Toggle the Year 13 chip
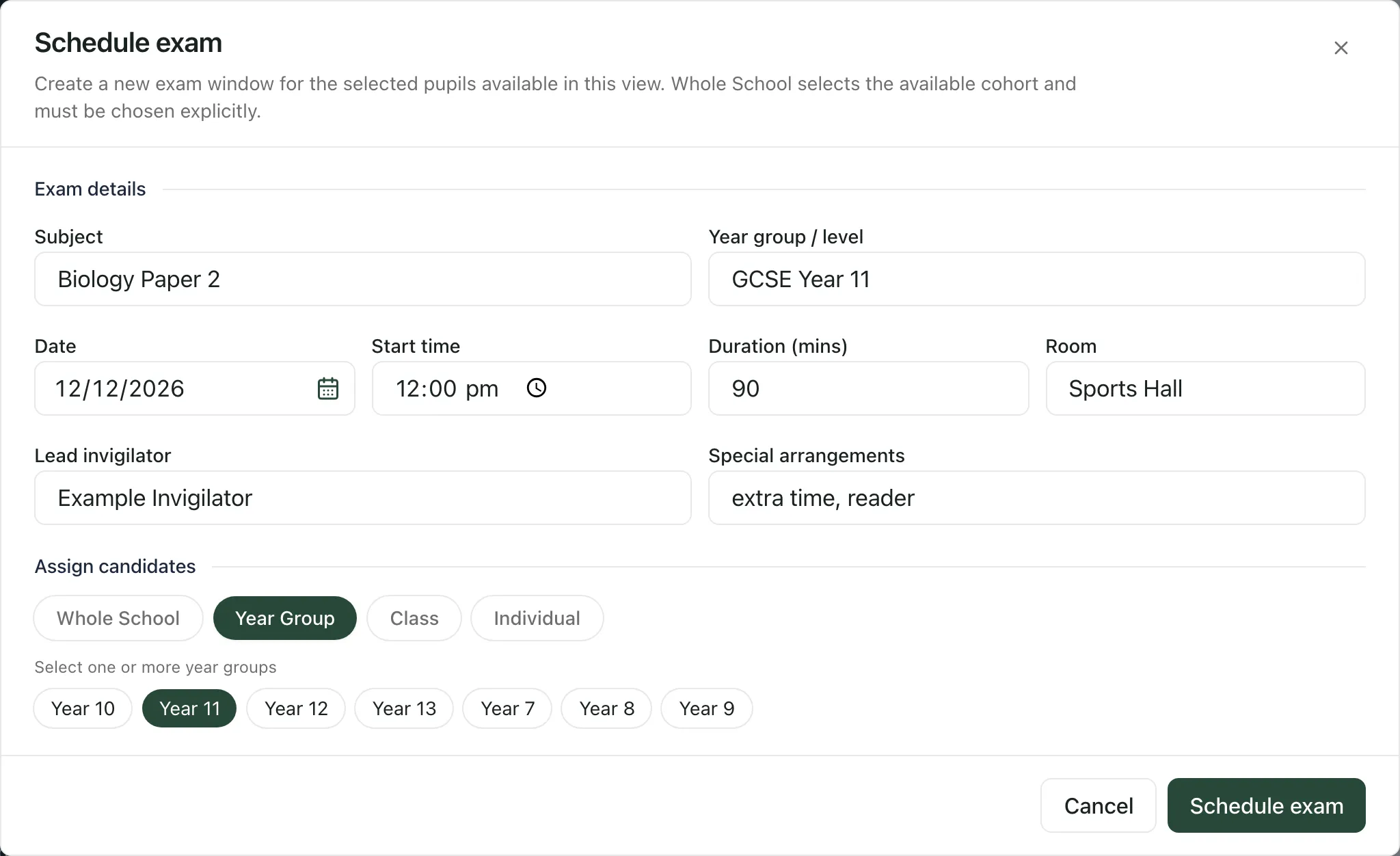The height and width of the screenshot is (856, 1400). [404, 708]
